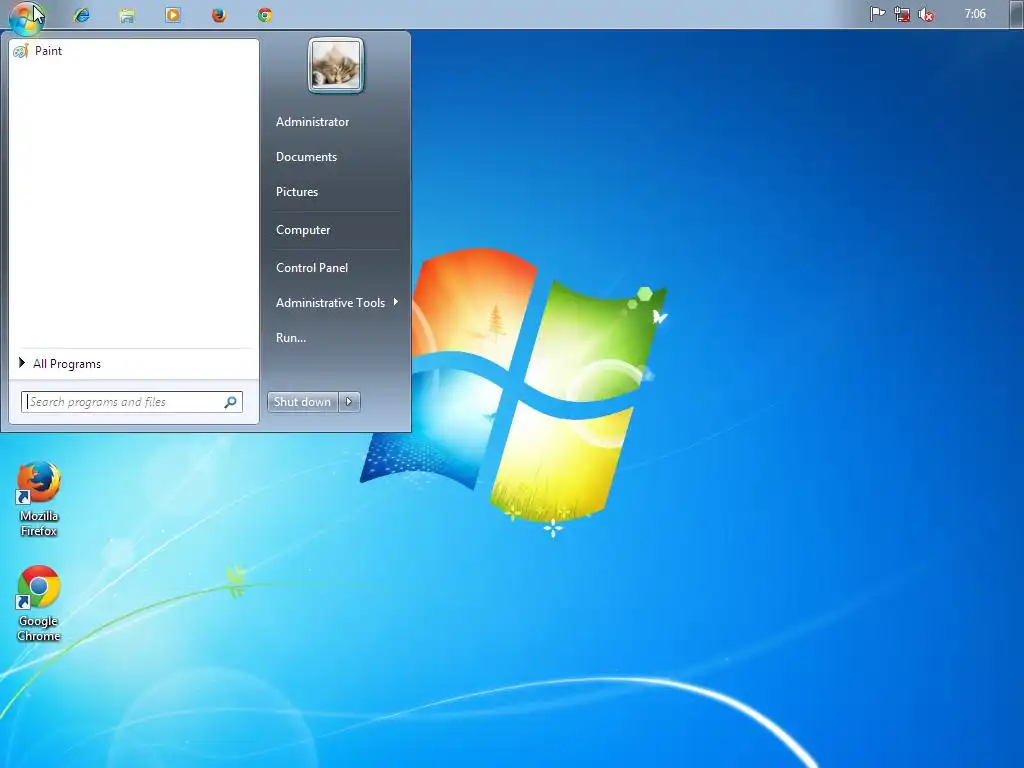Click the network status tray icon

pos(902,14)
